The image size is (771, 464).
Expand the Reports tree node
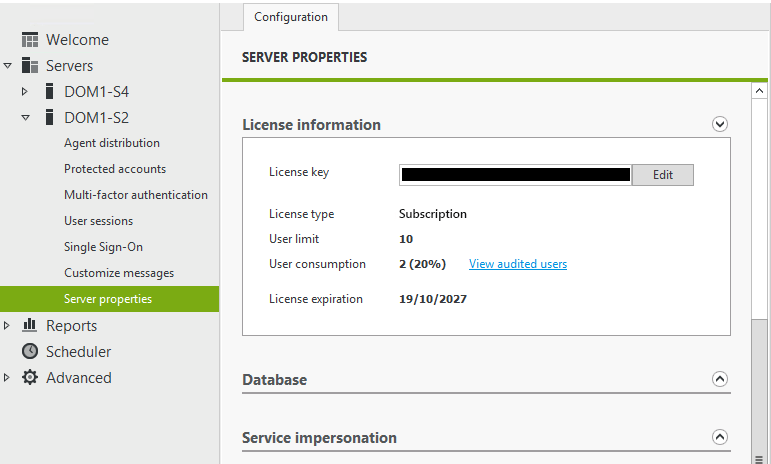pyautogui.click(x=6, y=325)
